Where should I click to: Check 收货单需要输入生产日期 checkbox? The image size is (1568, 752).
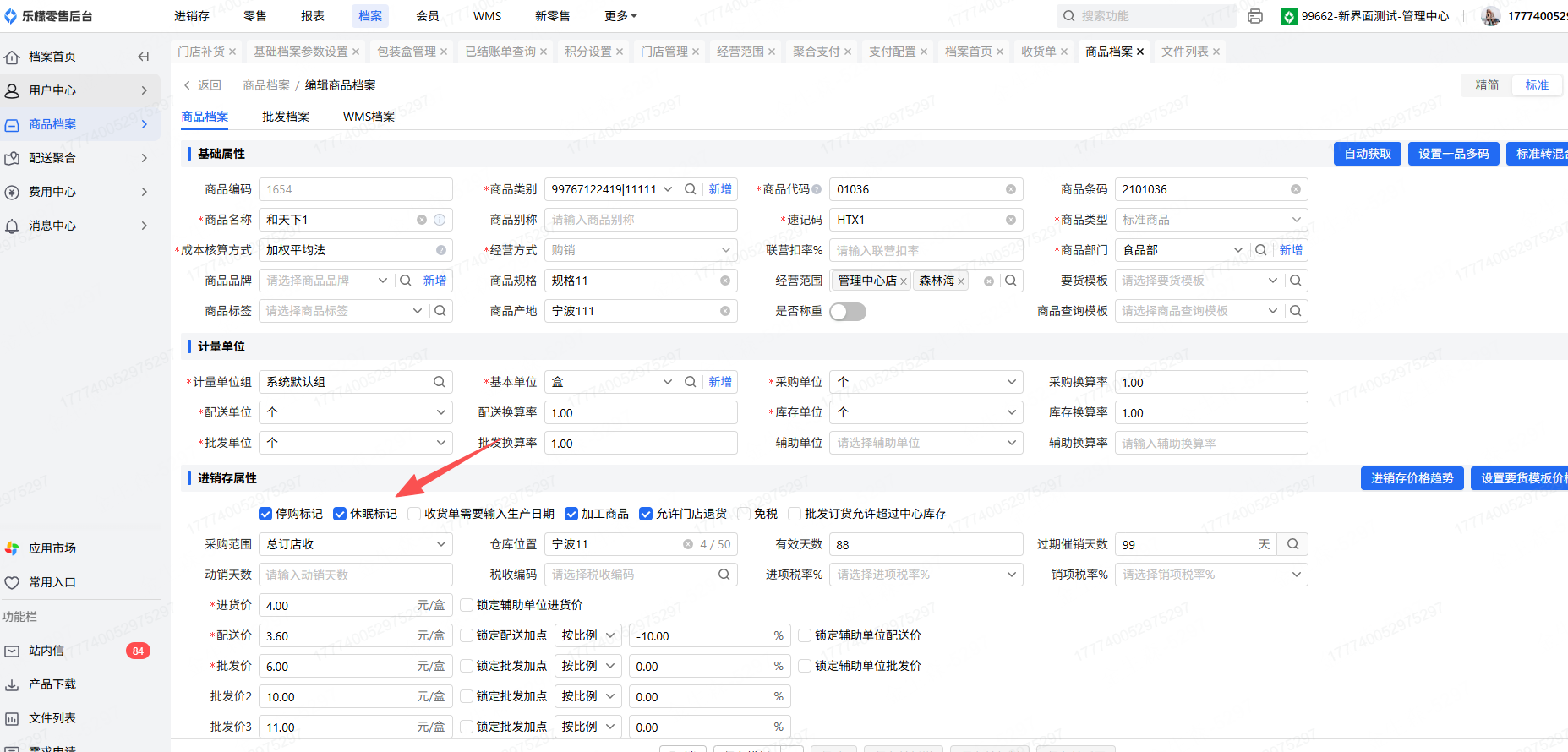coord(414,514)
